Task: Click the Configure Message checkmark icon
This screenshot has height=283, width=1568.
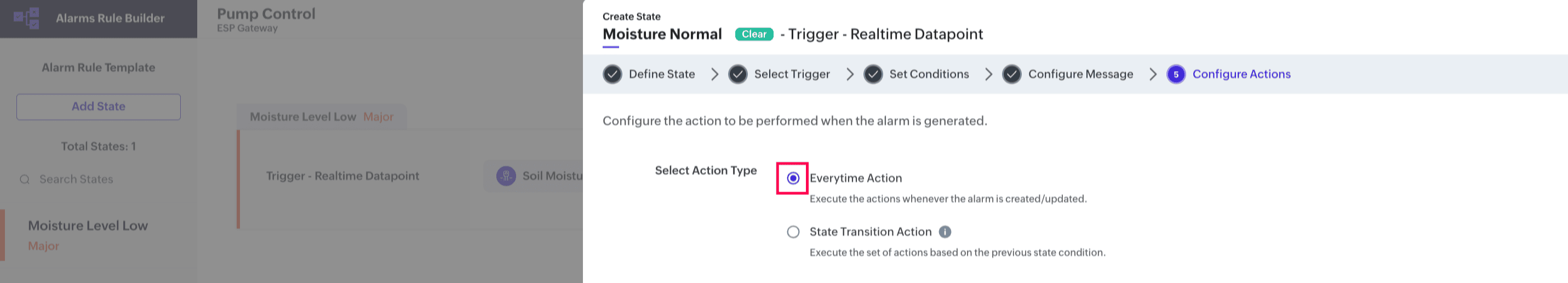Action: tap(1012, 74)
